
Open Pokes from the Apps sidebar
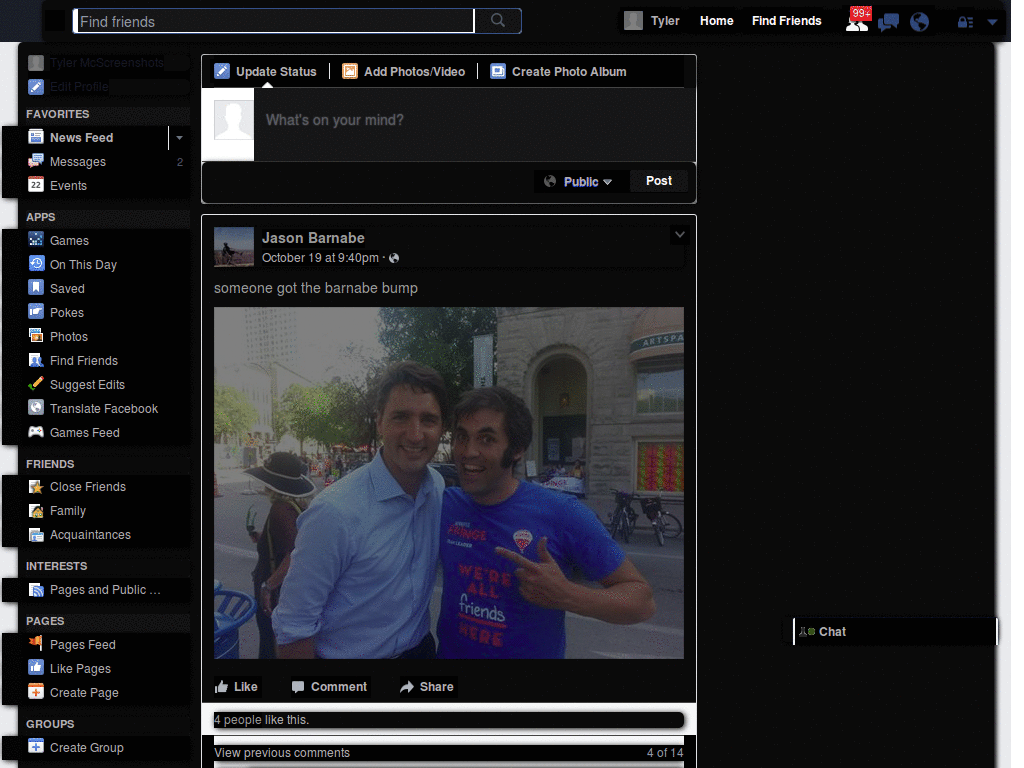(x=67, y=313)
